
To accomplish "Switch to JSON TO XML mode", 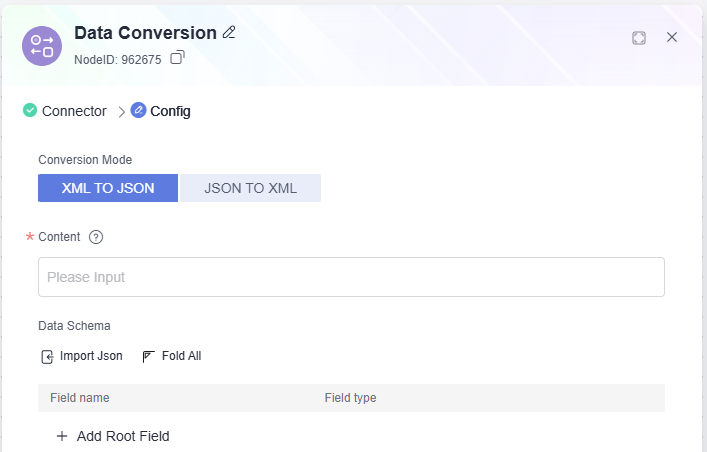I will coord(250,188).
